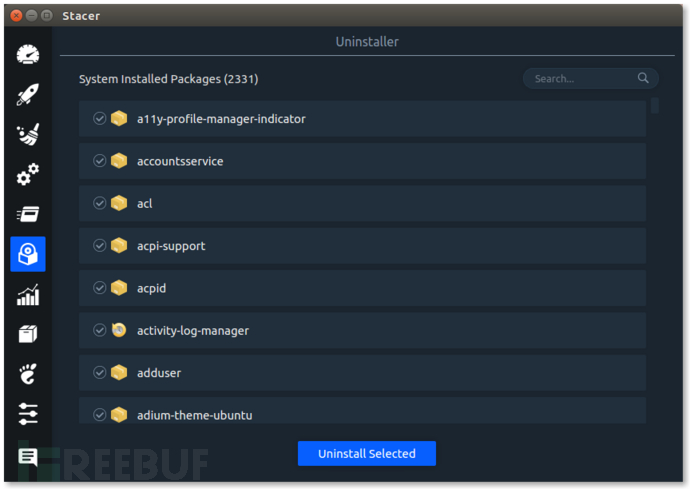Click System Installed Packages (2331) label
This screenshot has height=489, width=690.
click(x=169, y=79)
